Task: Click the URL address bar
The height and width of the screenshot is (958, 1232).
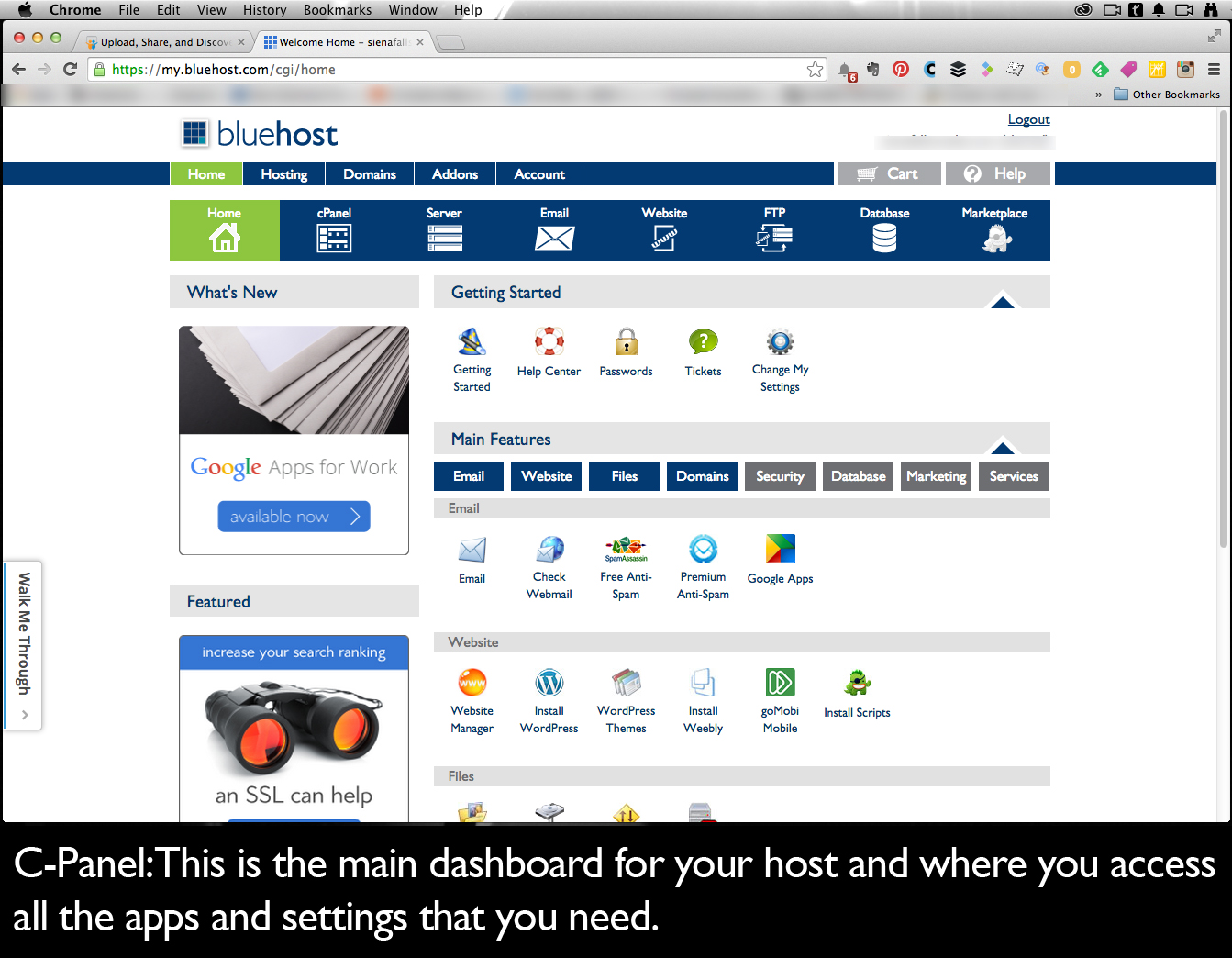Action: pyautogui.click(x=459, y=70)
